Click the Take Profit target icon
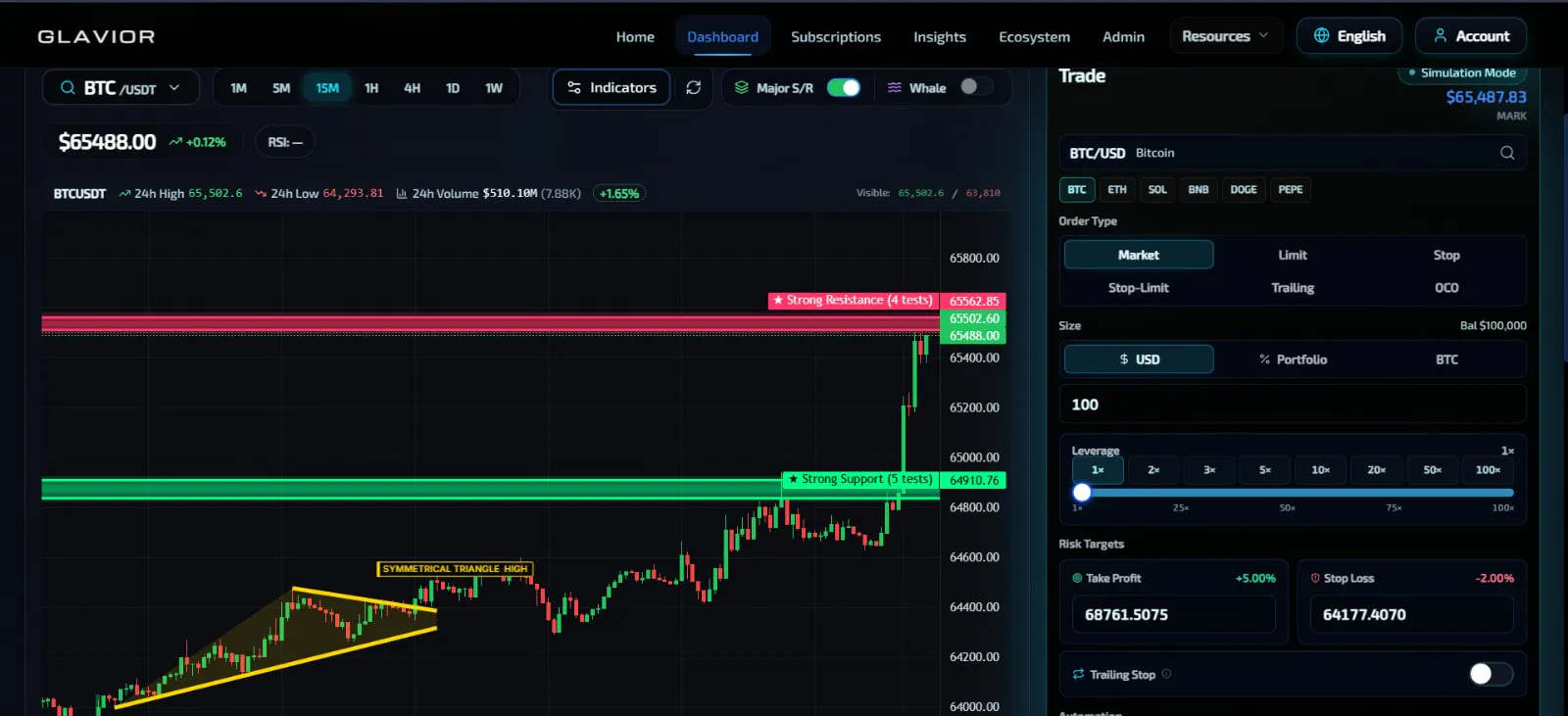The image size is (1568, 716). click(1077, 578)
